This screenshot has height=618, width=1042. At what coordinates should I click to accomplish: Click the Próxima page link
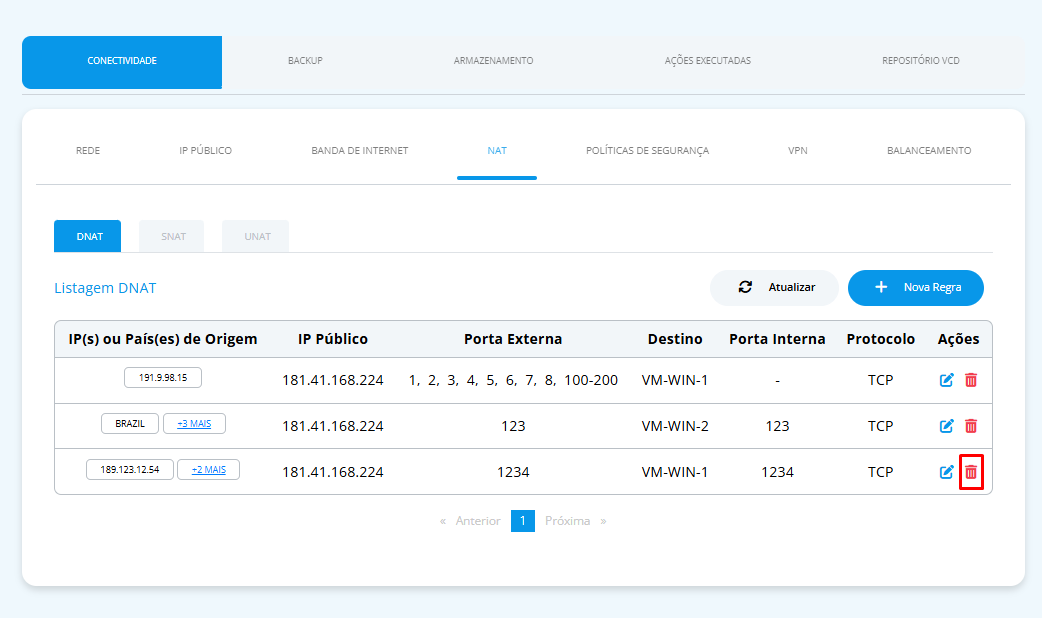click(x=568, y=521)
